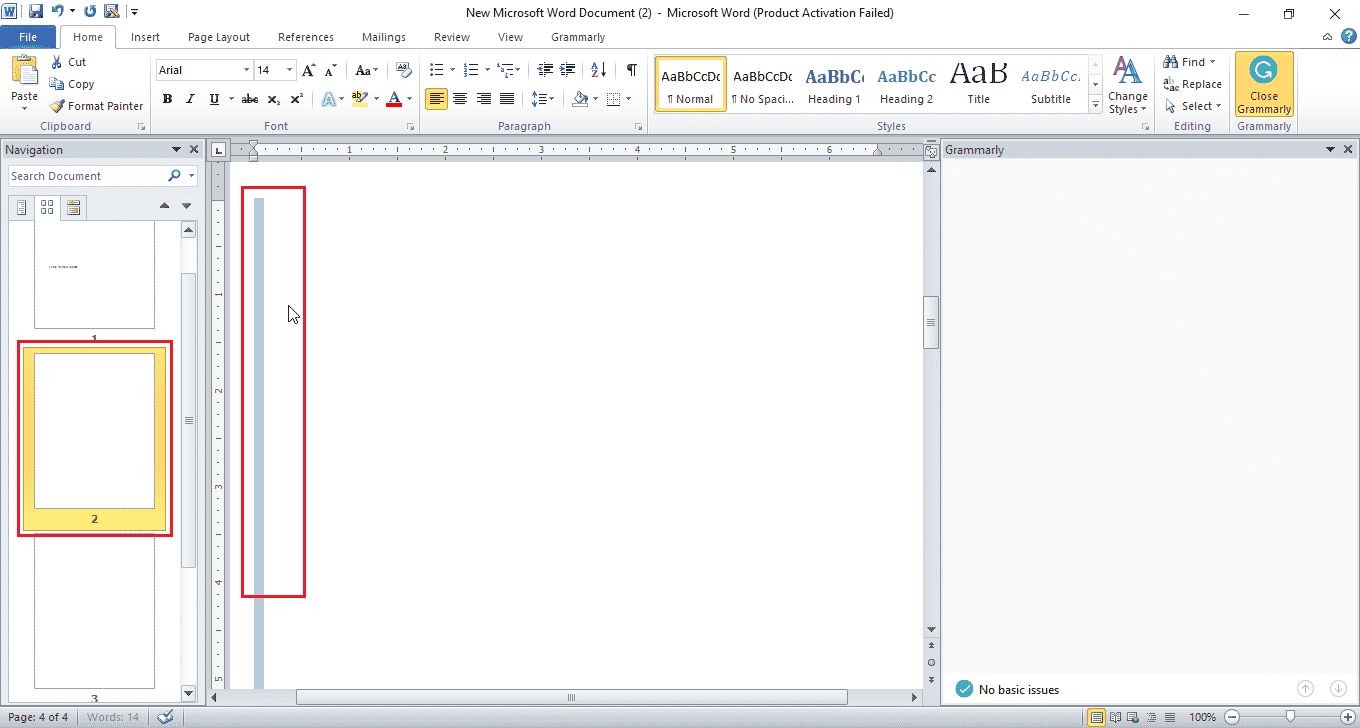Switch to the References tab
This screenshot has width=1360, height=728.
pos(306,37)
